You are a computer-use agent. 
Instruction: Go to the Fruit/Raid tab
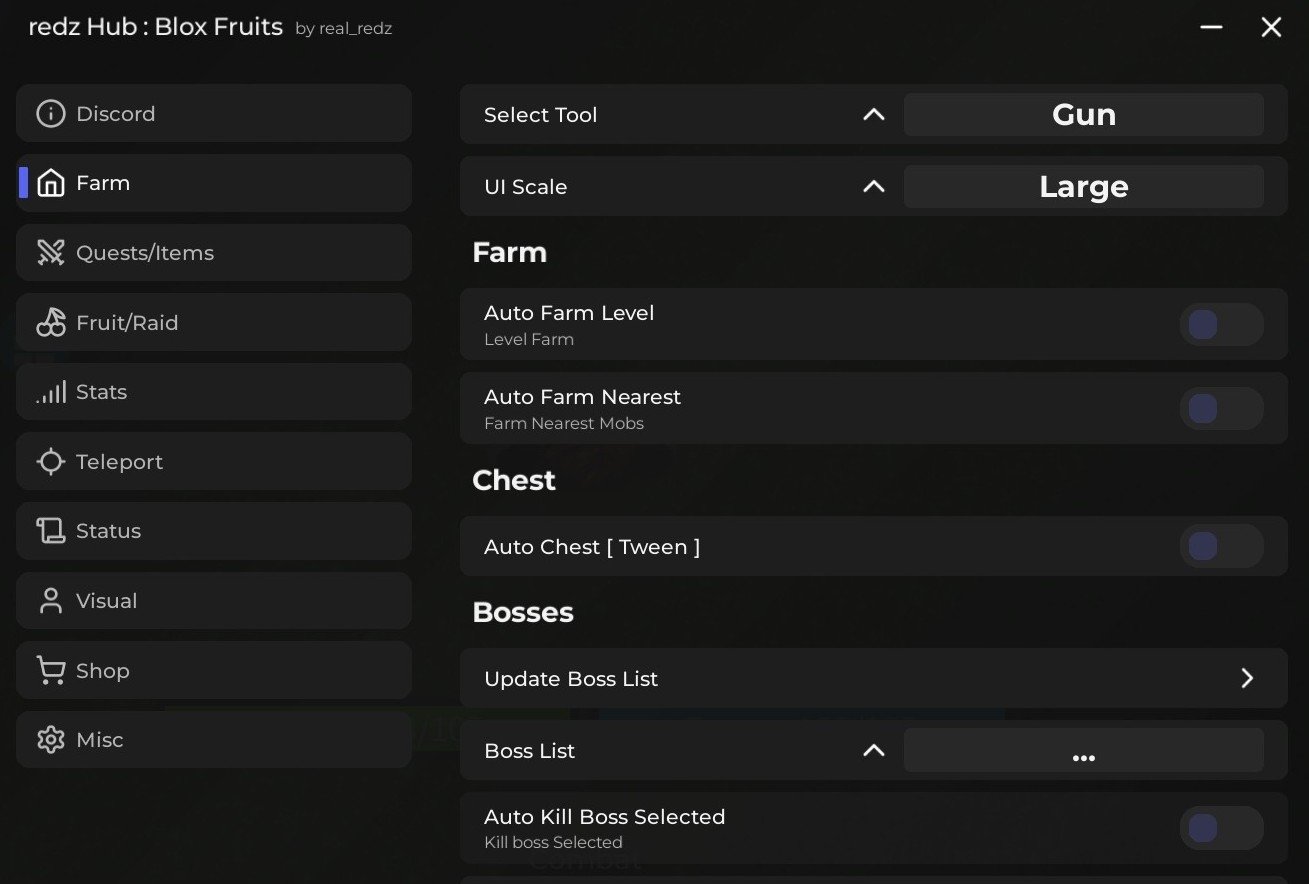(214, 322)
